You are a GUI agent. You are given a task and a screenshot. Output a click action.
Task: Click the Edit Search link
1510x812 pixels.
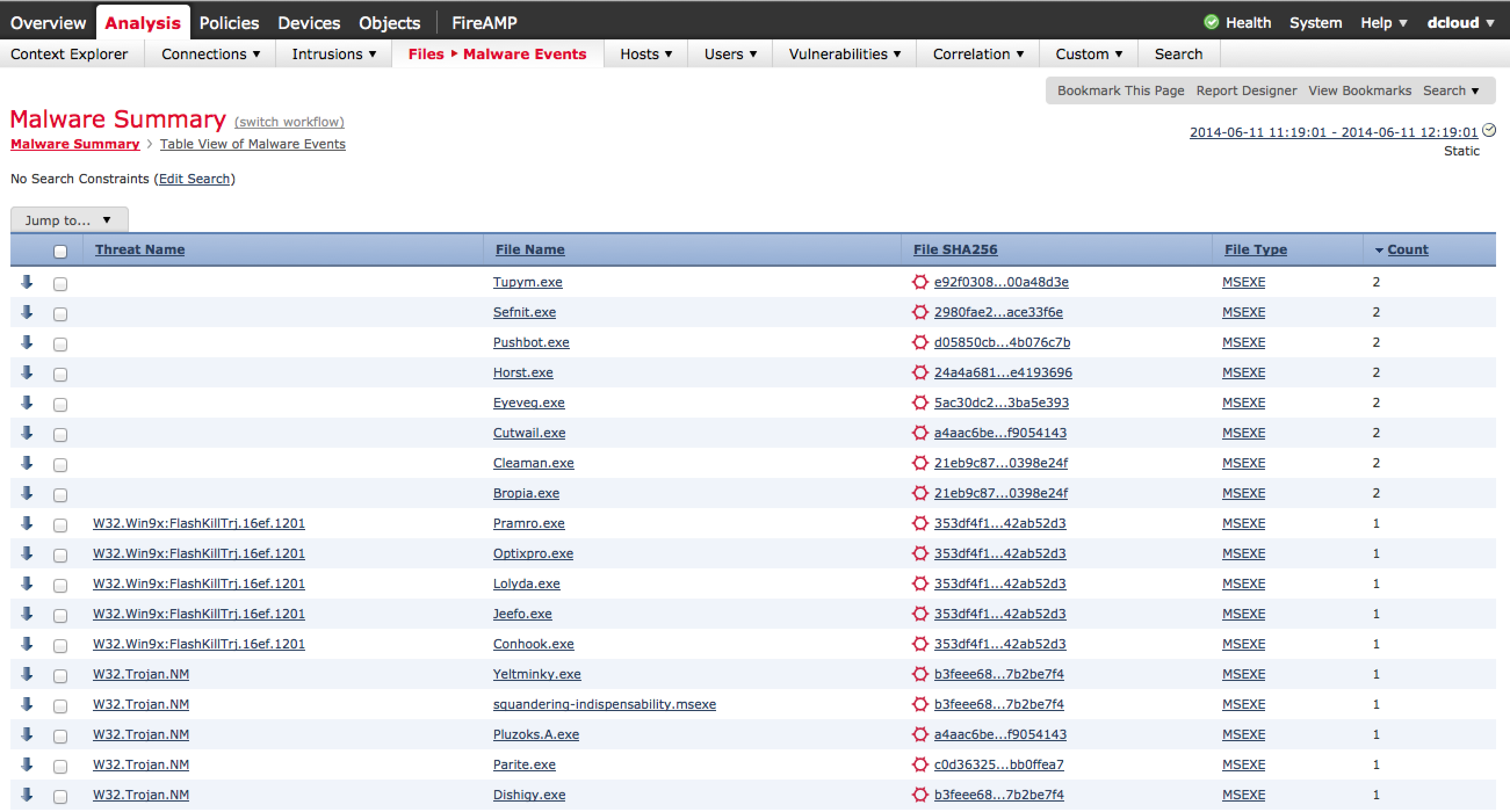[194, 179]
